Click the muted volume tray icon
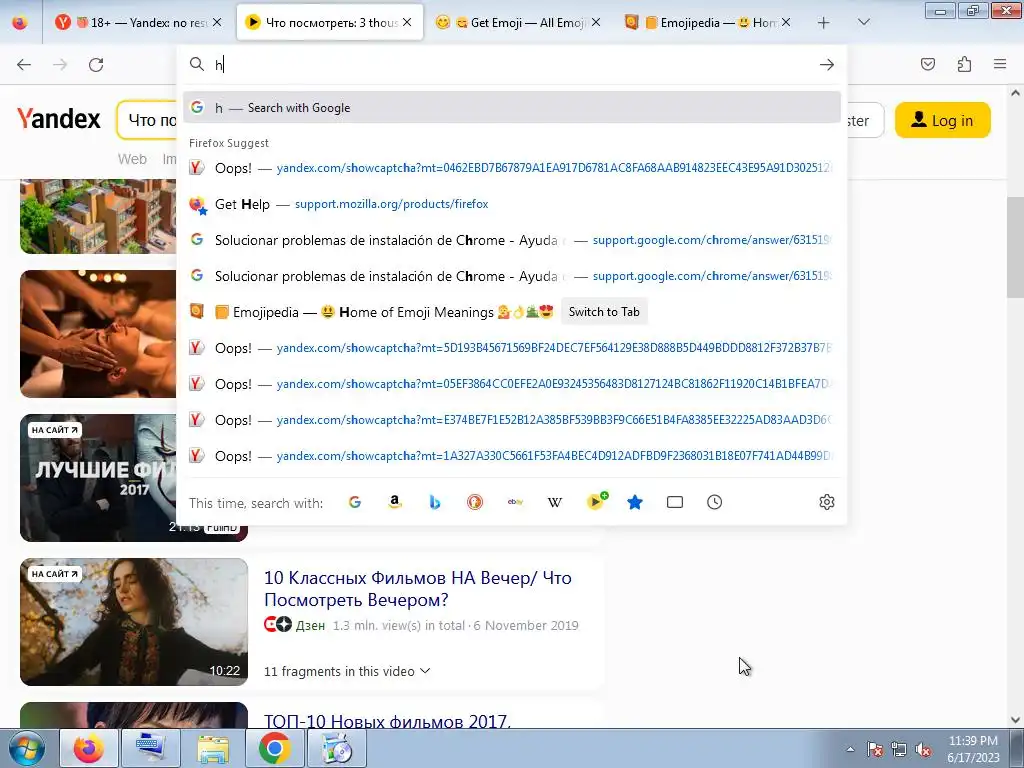This screenshot has width=1024, height=768. (923, 749)
